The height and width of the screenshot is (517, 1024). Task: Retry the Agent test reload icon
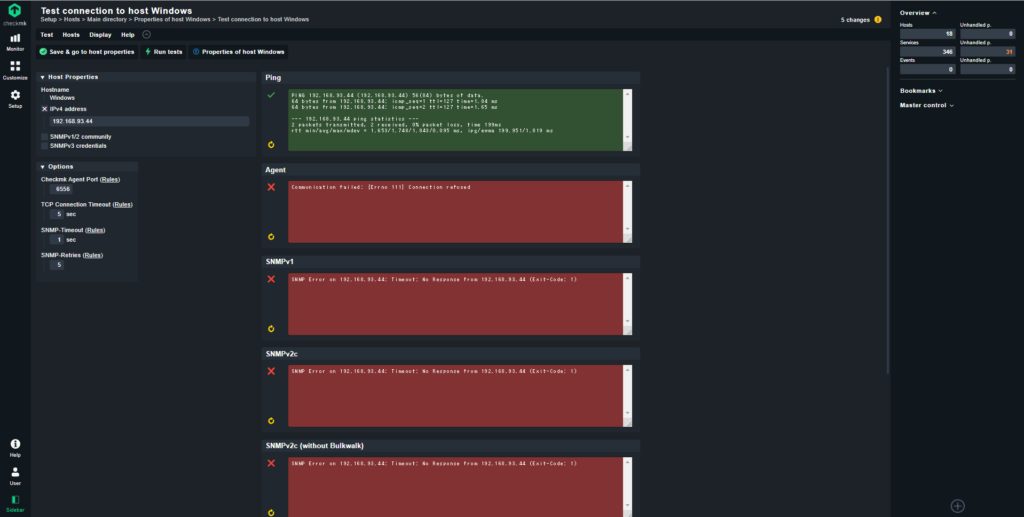[x=271, y=237]
